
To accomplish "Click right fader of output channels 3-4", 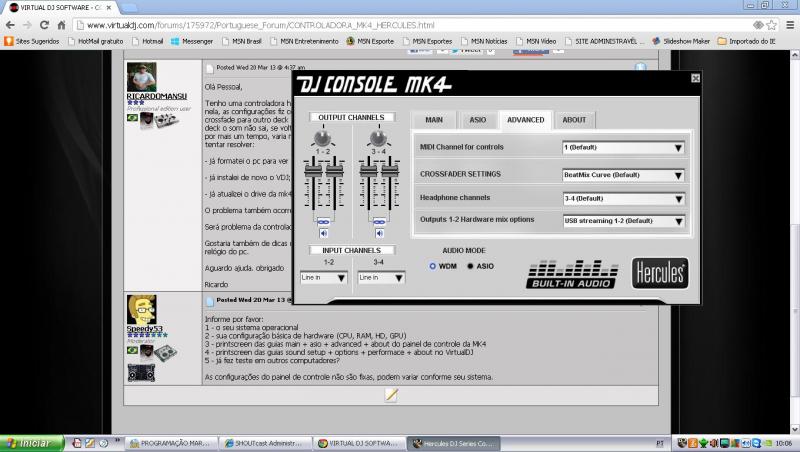I will pos(390,171).
